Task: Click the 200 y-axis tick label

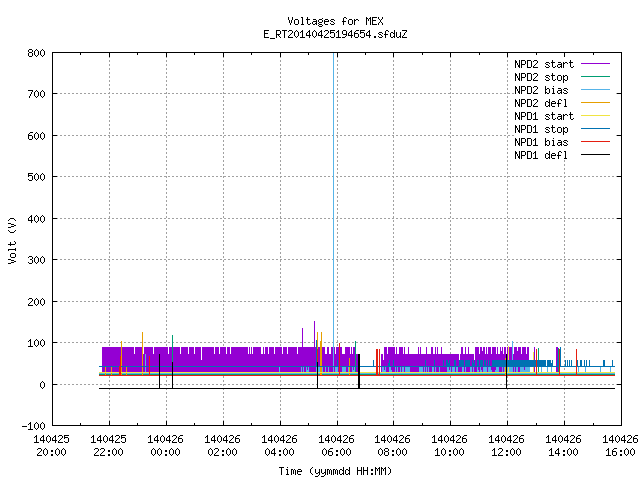Action: (x=36, y=302)
